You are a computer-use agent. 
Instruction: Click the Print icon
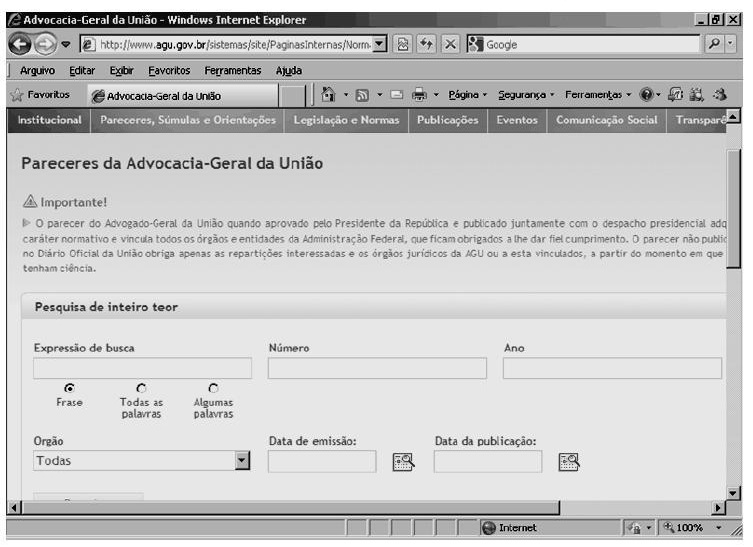pyautogui.click(x=419, y=95)
